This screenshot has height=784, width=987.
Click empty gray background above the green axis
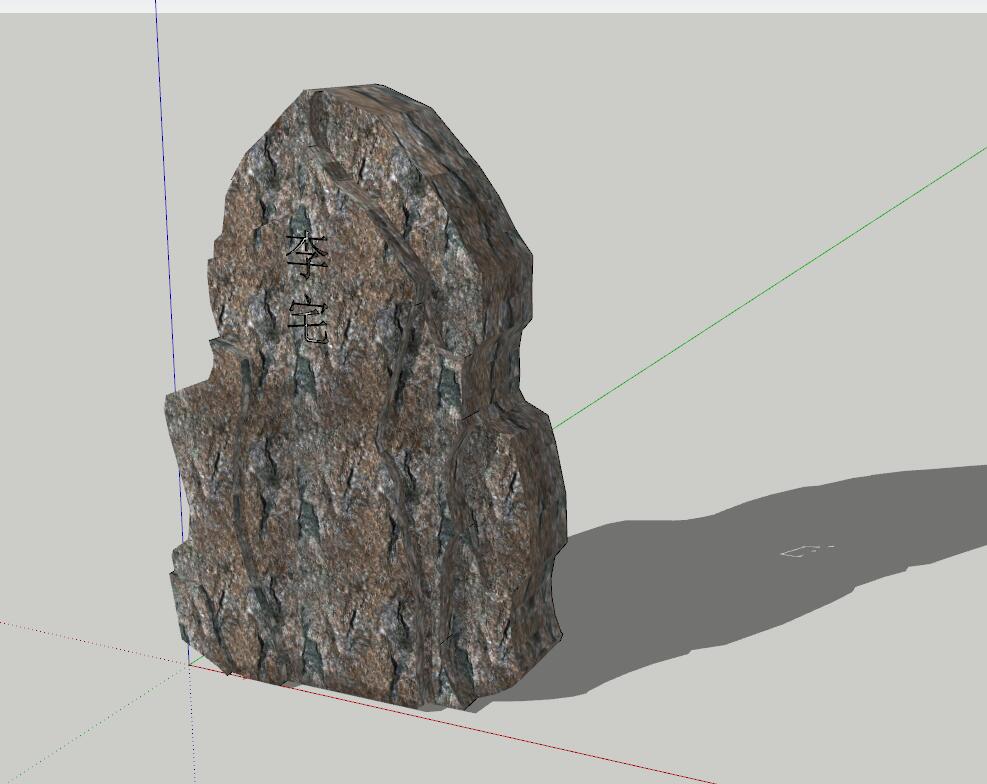700,120
